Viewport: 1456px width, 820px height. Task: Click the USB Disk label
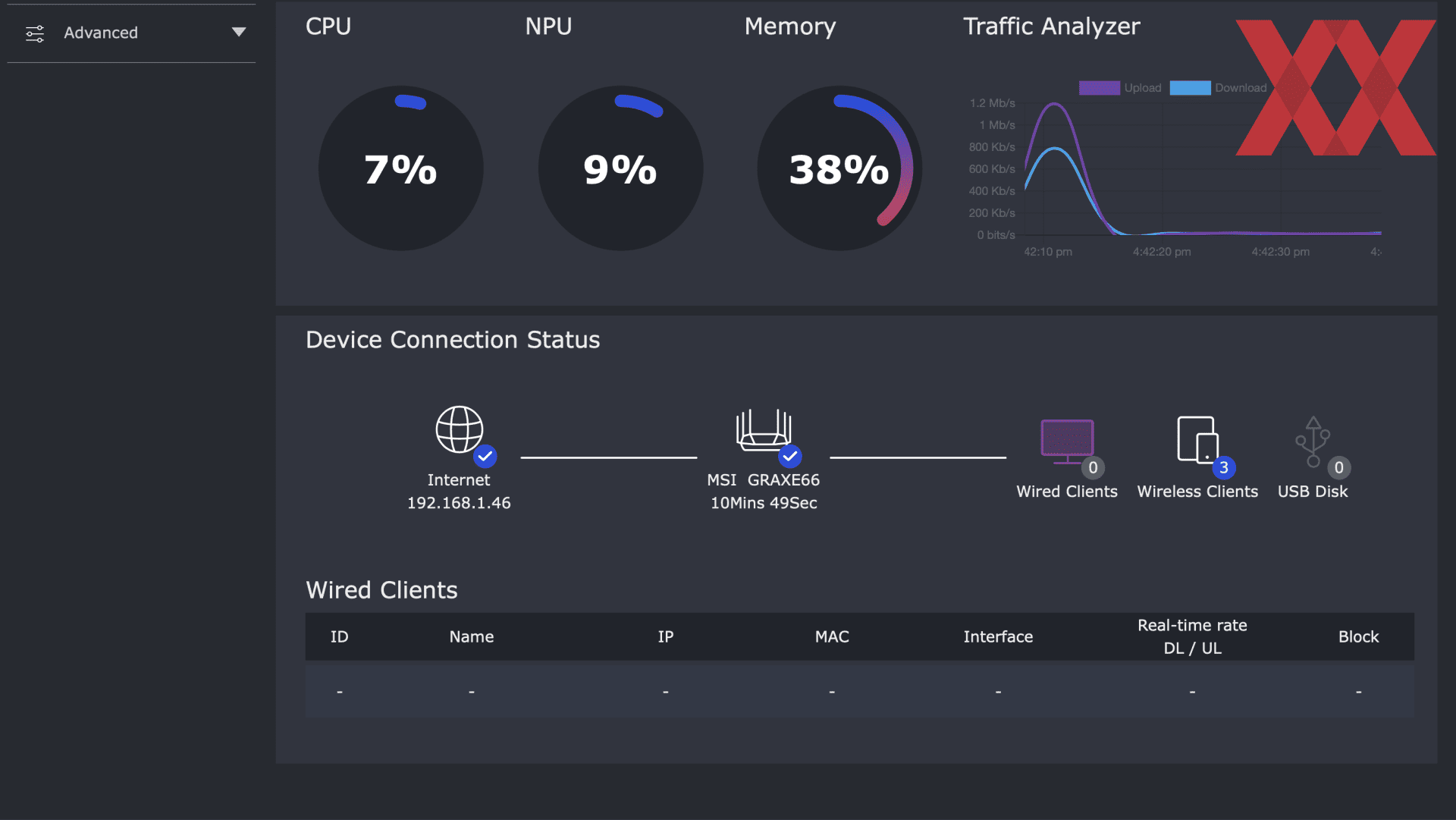[1313, 492]
